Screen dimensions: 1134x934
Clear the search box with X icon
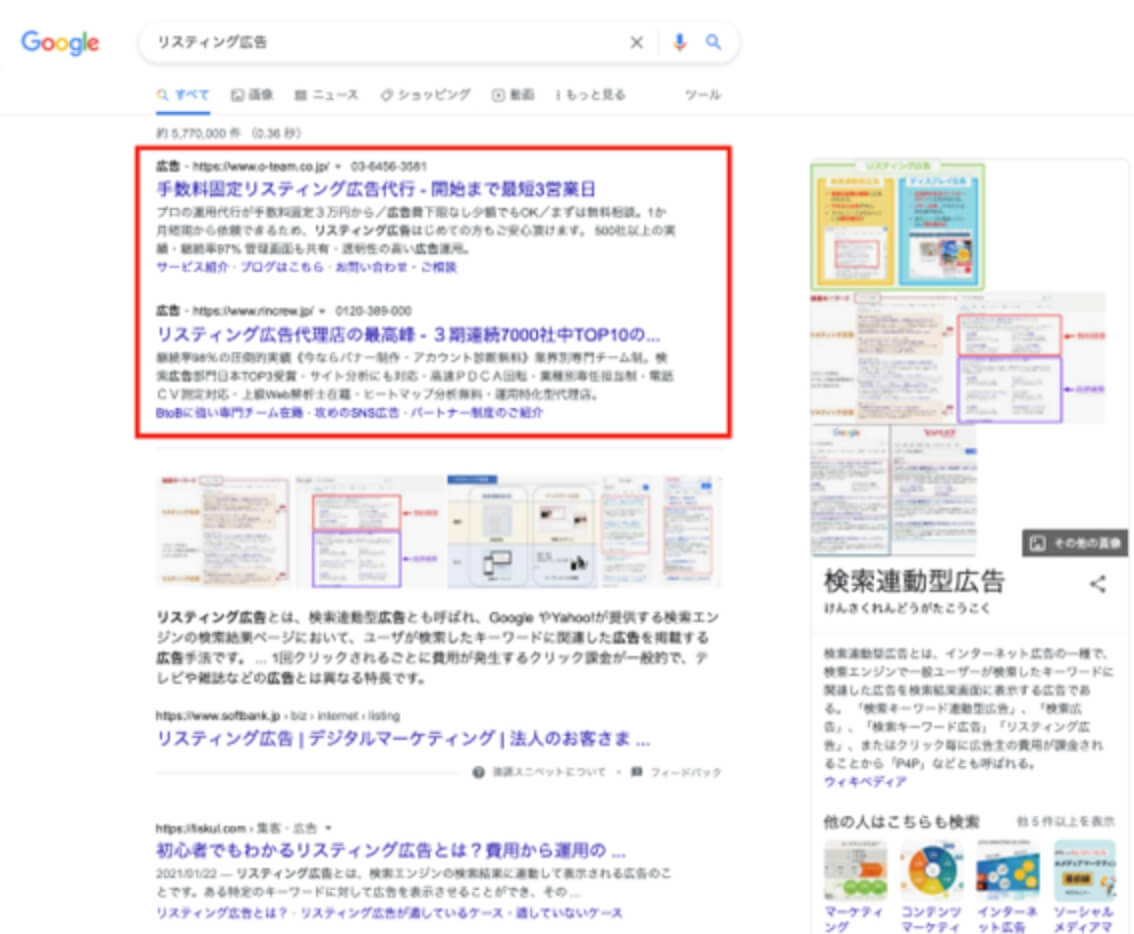pos(636,43)
